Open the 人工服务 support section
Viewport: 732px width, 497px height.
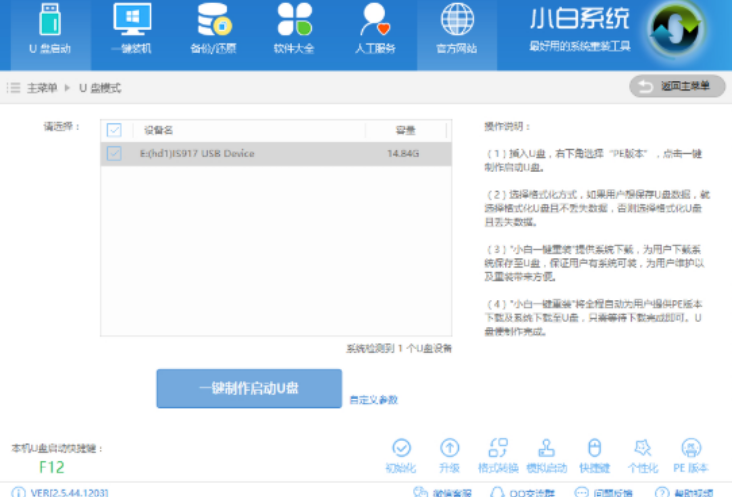point(375,30)
